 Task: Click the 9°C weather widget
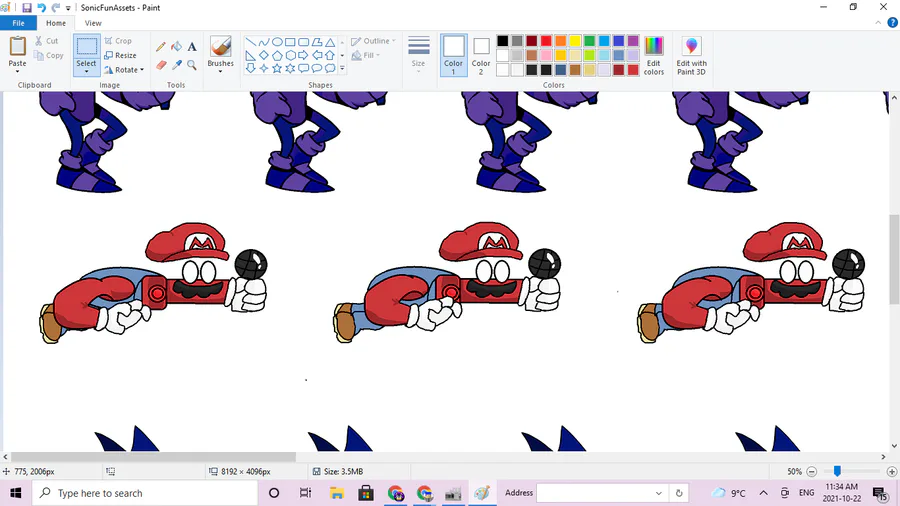(x=729, y=493)
